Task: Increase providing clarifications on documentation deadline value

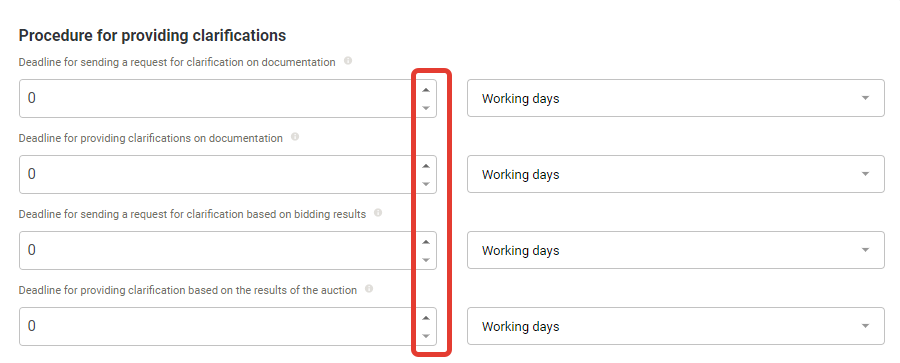Action: coord(426,166)
